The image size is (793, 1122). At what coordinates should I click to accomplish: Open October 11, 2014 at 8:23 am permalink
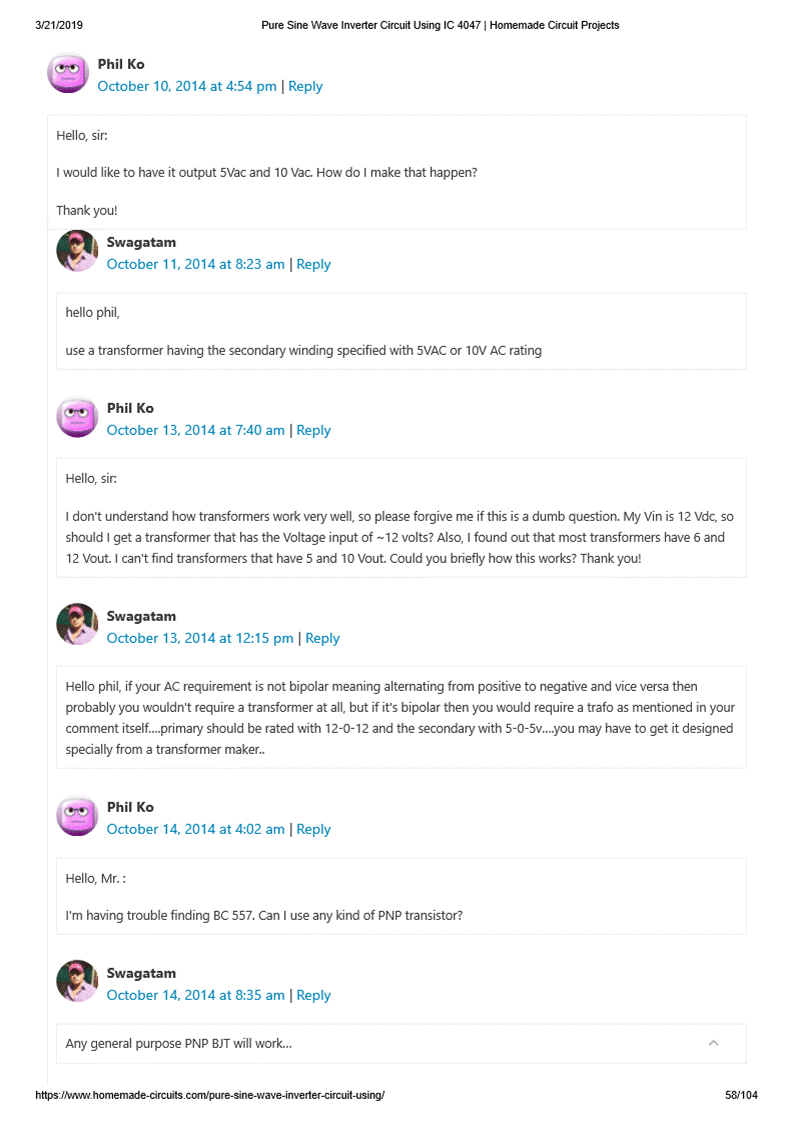click(x=195, y=264)
